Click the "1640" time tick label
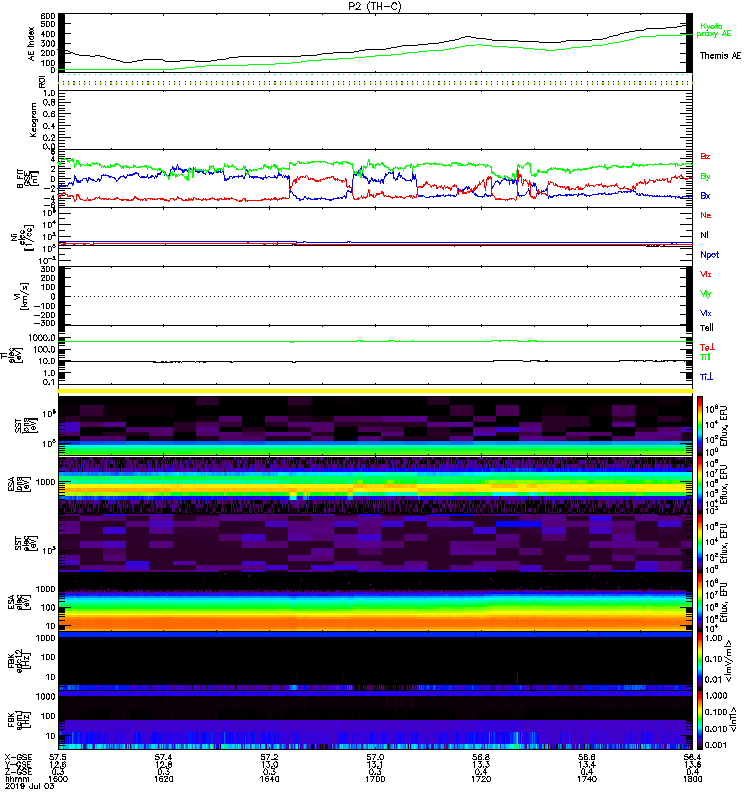The image size is (750, 800). (269, 779)
